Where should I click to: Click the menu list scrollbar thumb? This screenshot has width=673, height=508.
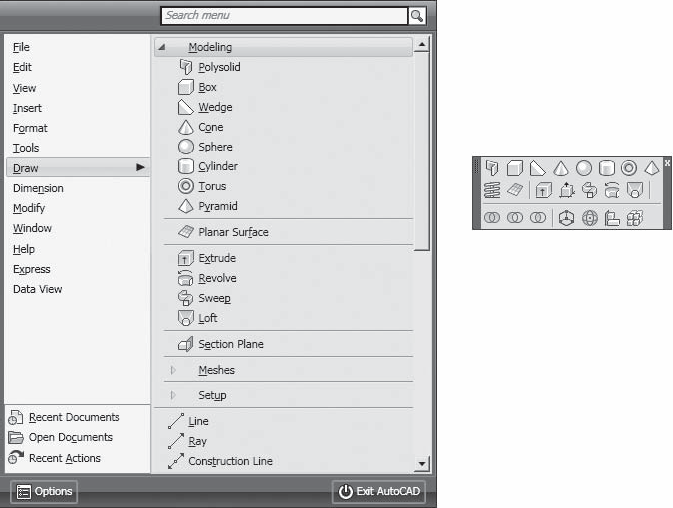pos(421,151)
